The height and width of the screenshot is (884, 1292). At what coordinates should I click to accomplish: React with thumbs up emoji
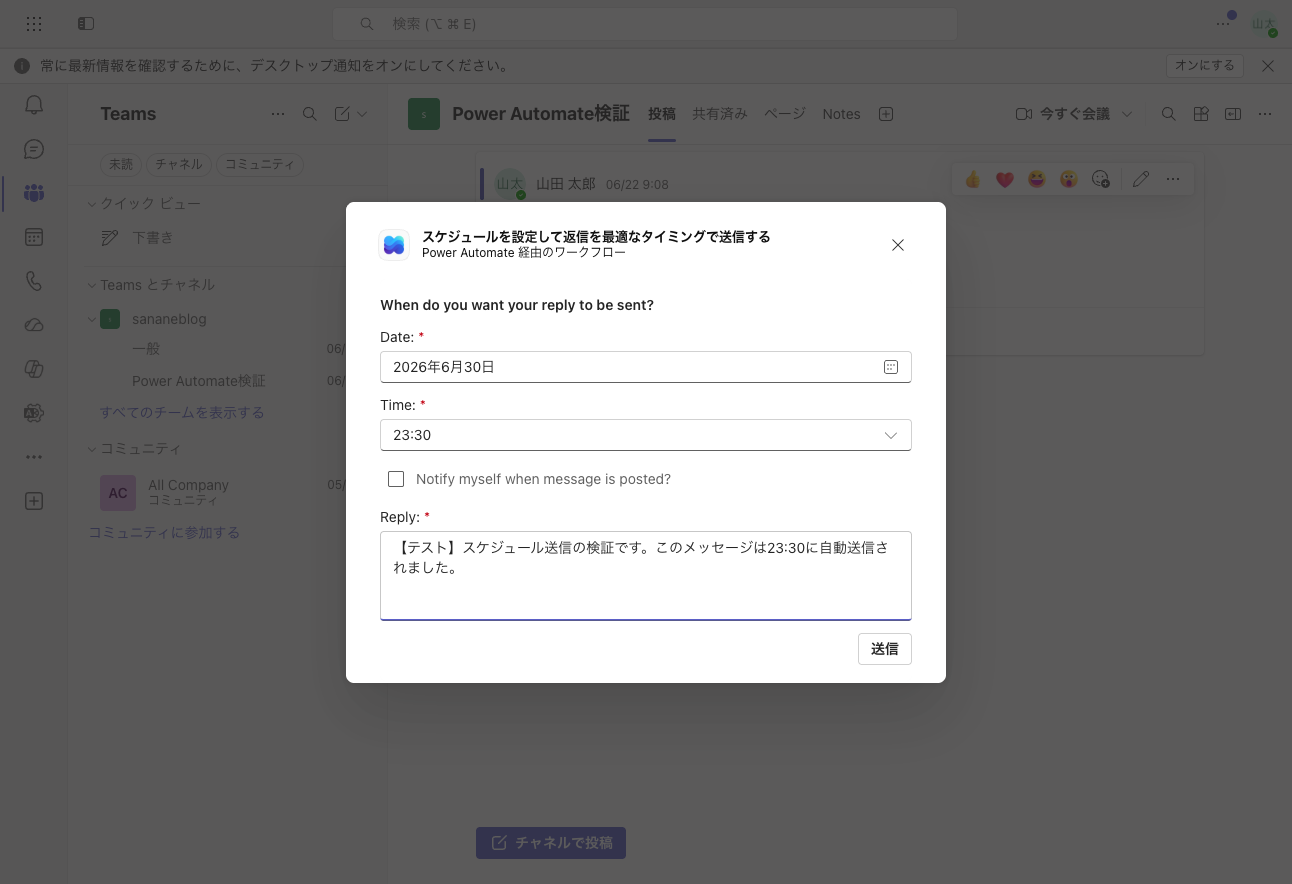click(972, 179)
